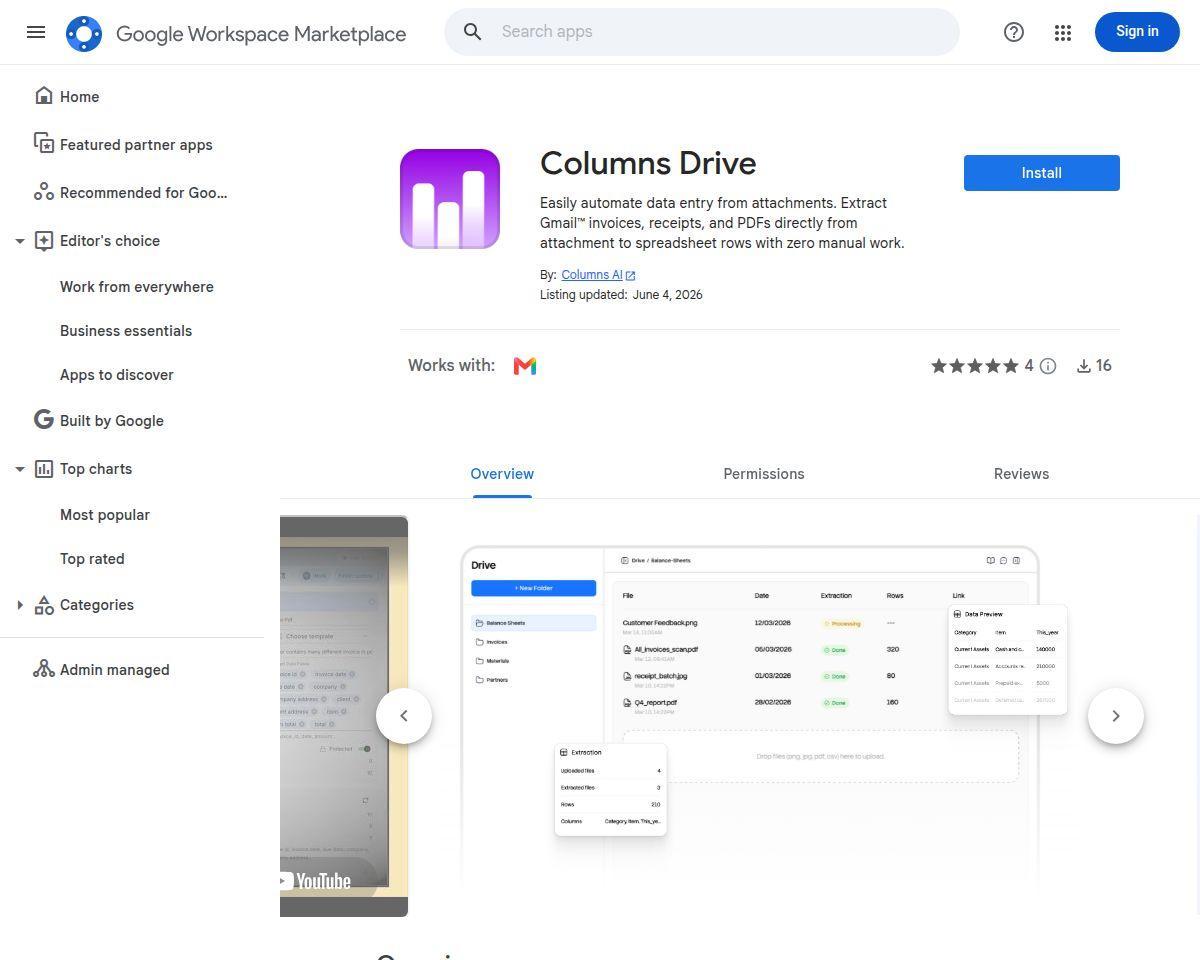This screenshot has height=960, width=1200.
Task: Open Most popular chart
Action: pyautogui.click(x=105, y=515)
